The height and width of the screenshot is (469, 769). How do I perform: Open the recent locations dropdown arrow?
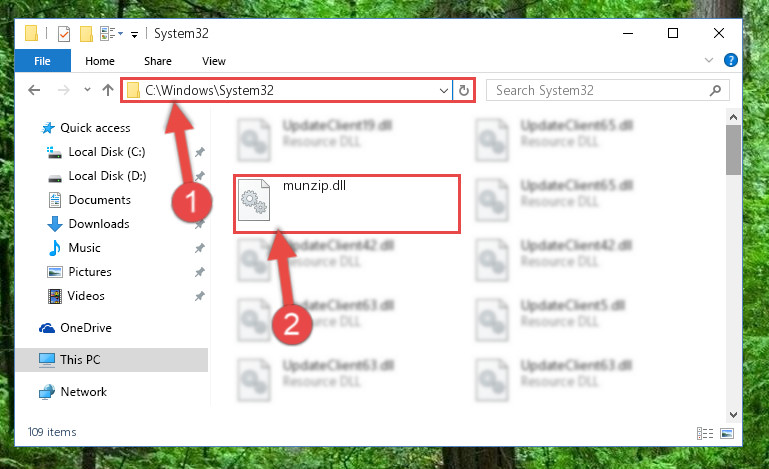click(87, 90)
